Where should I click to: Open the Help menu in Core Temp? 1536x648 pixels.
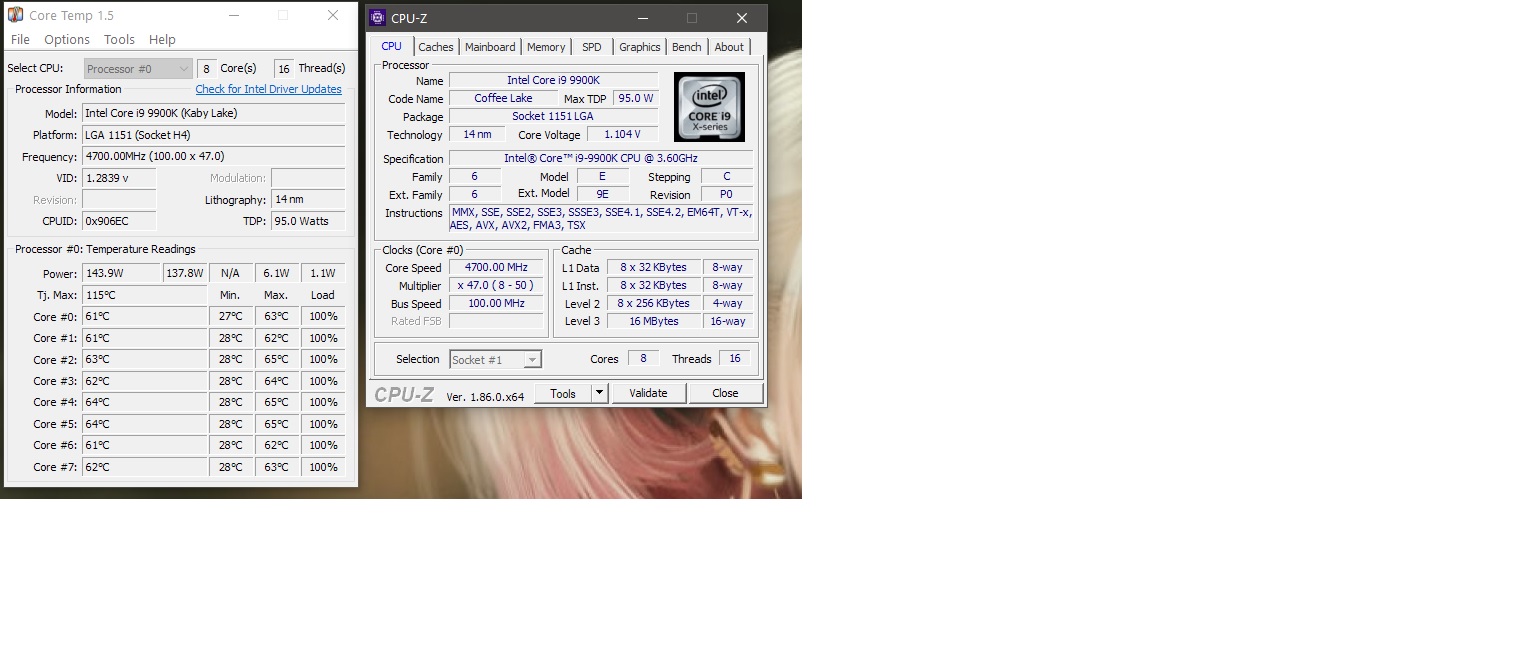point(162,40)
